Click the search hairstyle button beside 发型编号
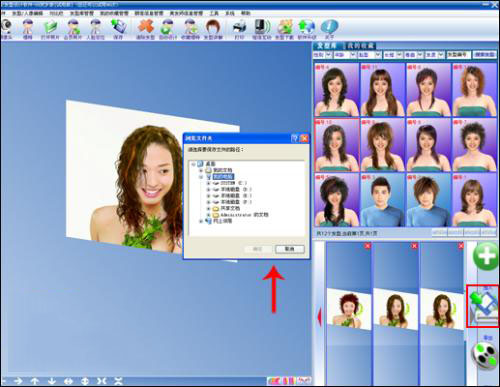This screenshot has width=500, height=387. pyautogui.click(x=484, y=55)
